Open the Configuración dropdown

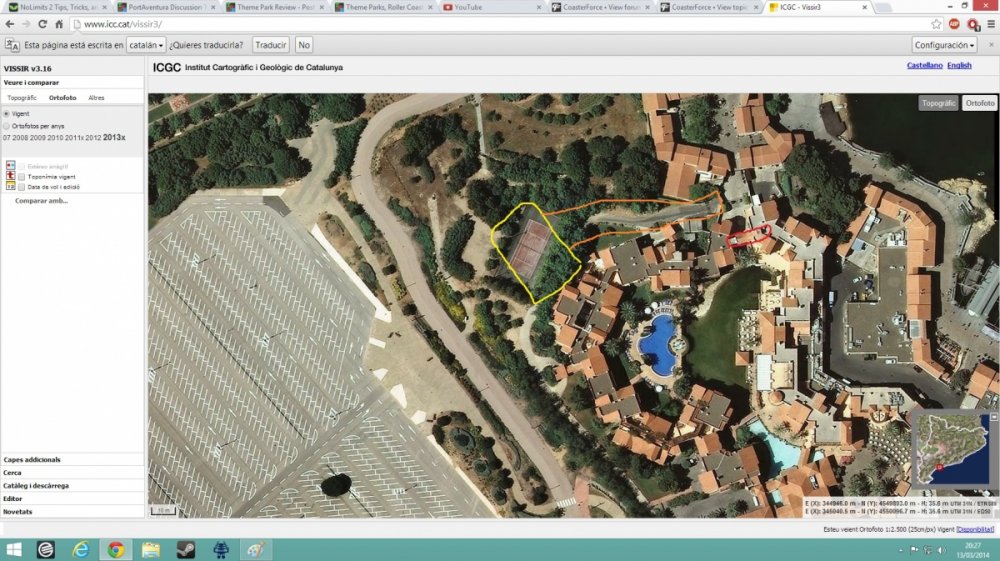[944, 45]
